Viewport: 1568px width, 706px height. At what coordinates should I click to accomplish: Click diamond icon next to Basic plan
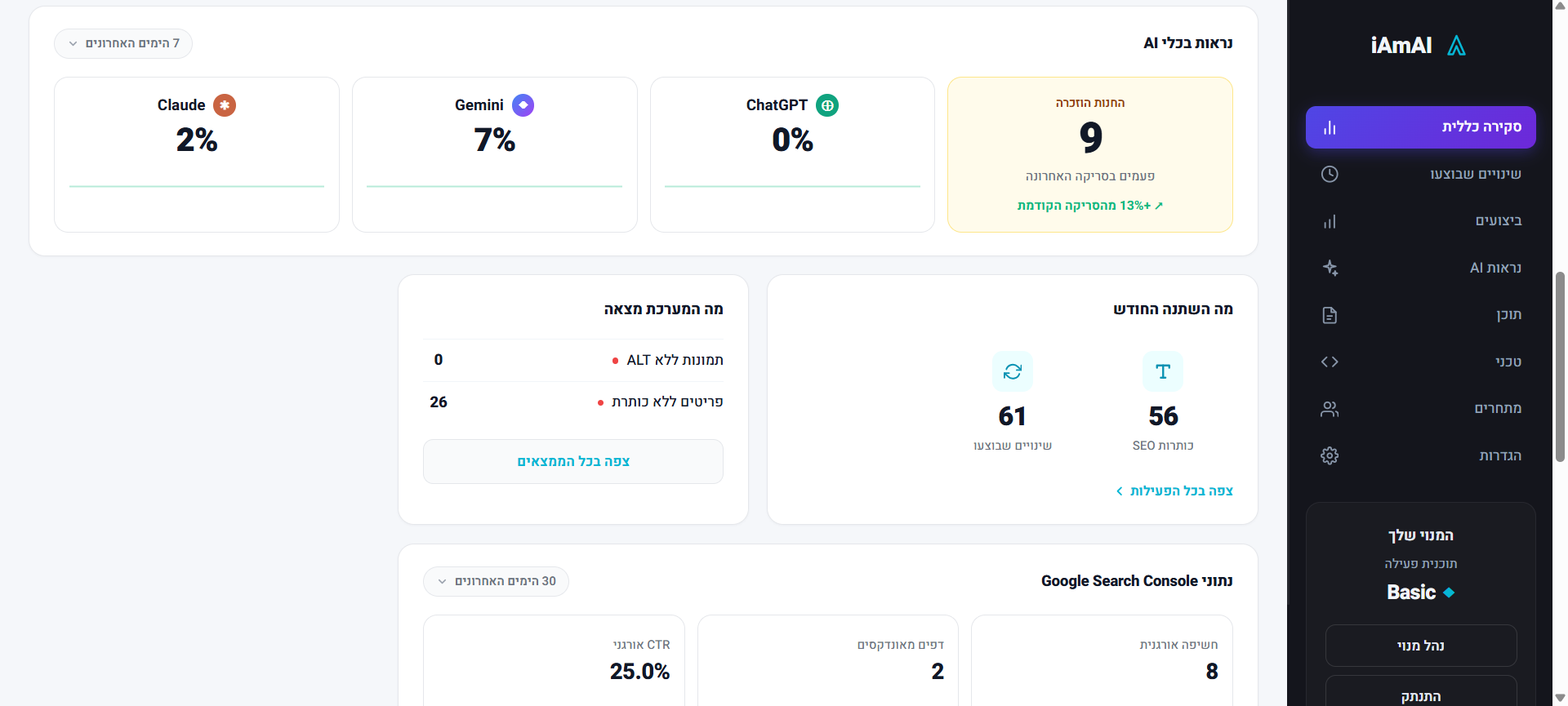(x=1449, y=593)
